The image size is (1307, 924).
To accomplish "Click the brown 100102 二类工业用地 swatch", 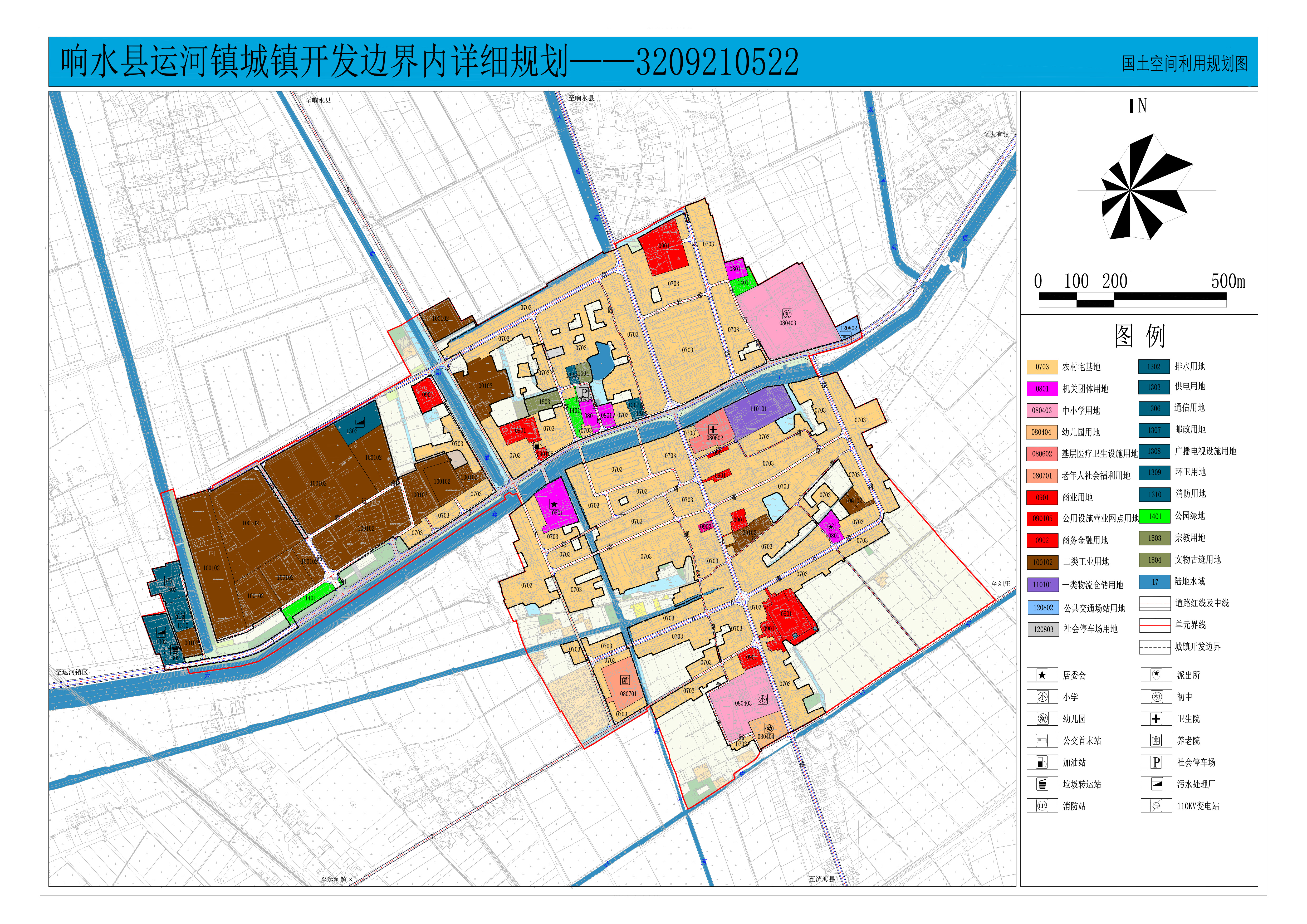I will (x=1042, y=562).
